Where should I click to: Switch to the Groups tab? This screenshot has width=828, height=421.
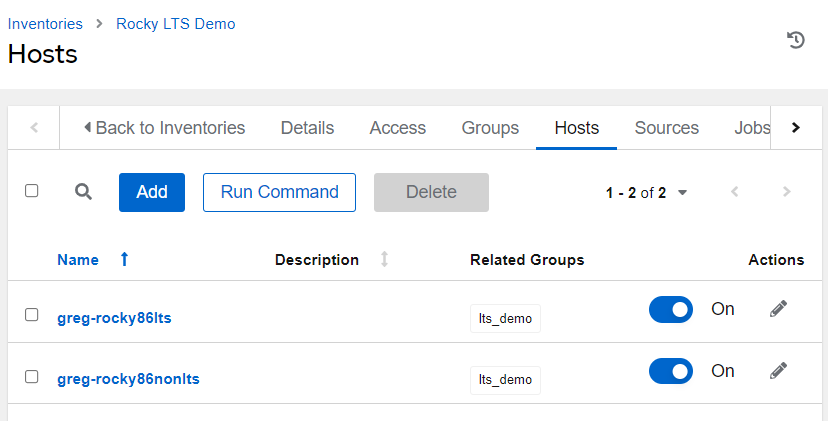(490, 128)
